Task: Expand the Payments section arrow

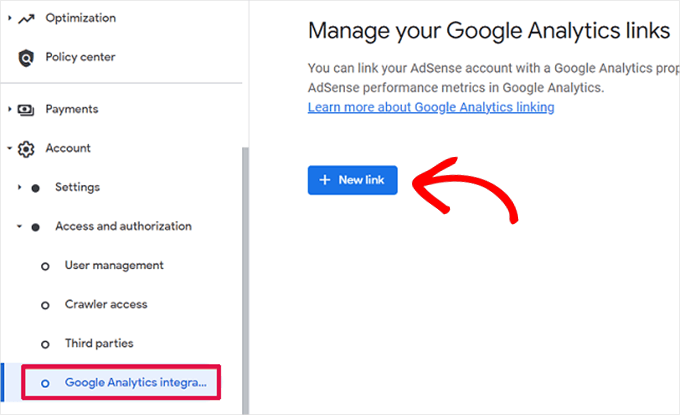Action: click(x=10, y=109)
